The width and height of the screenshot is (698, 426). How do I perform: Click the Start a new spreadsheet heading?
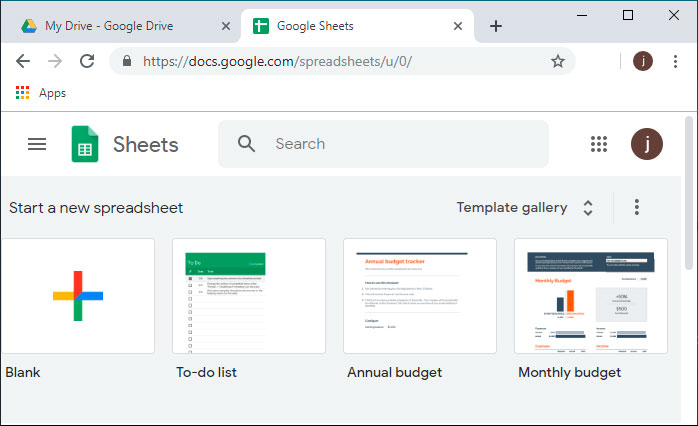coord(96,208)
